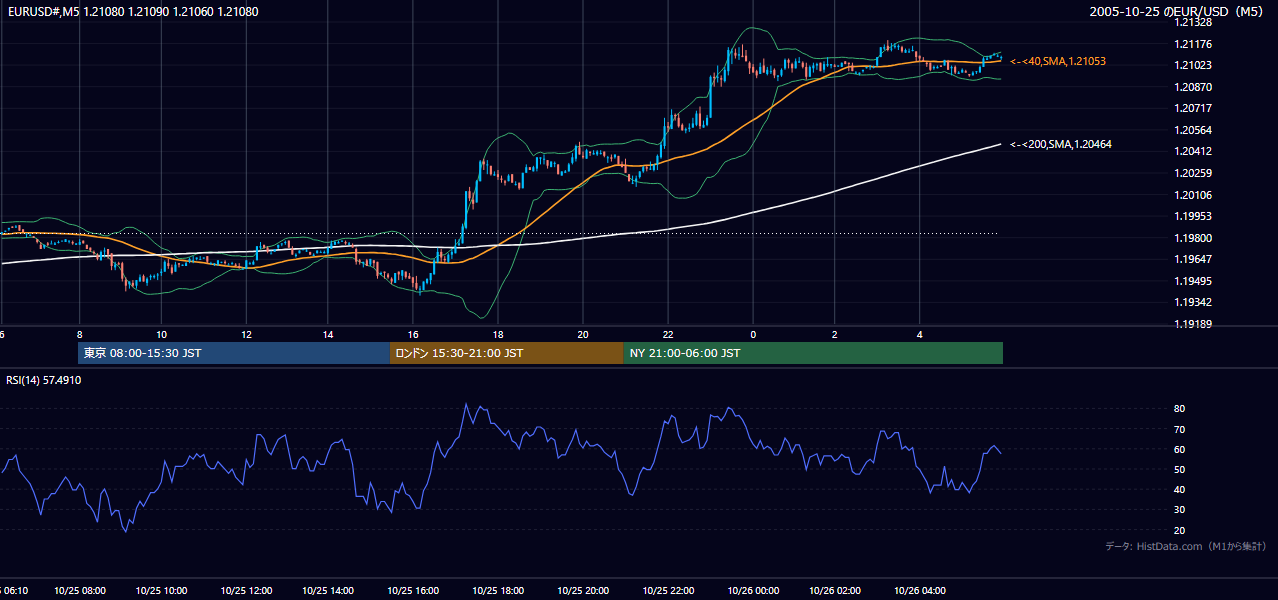
Task: Click RSI scale value 30
Action: [x=1180, y=510]
